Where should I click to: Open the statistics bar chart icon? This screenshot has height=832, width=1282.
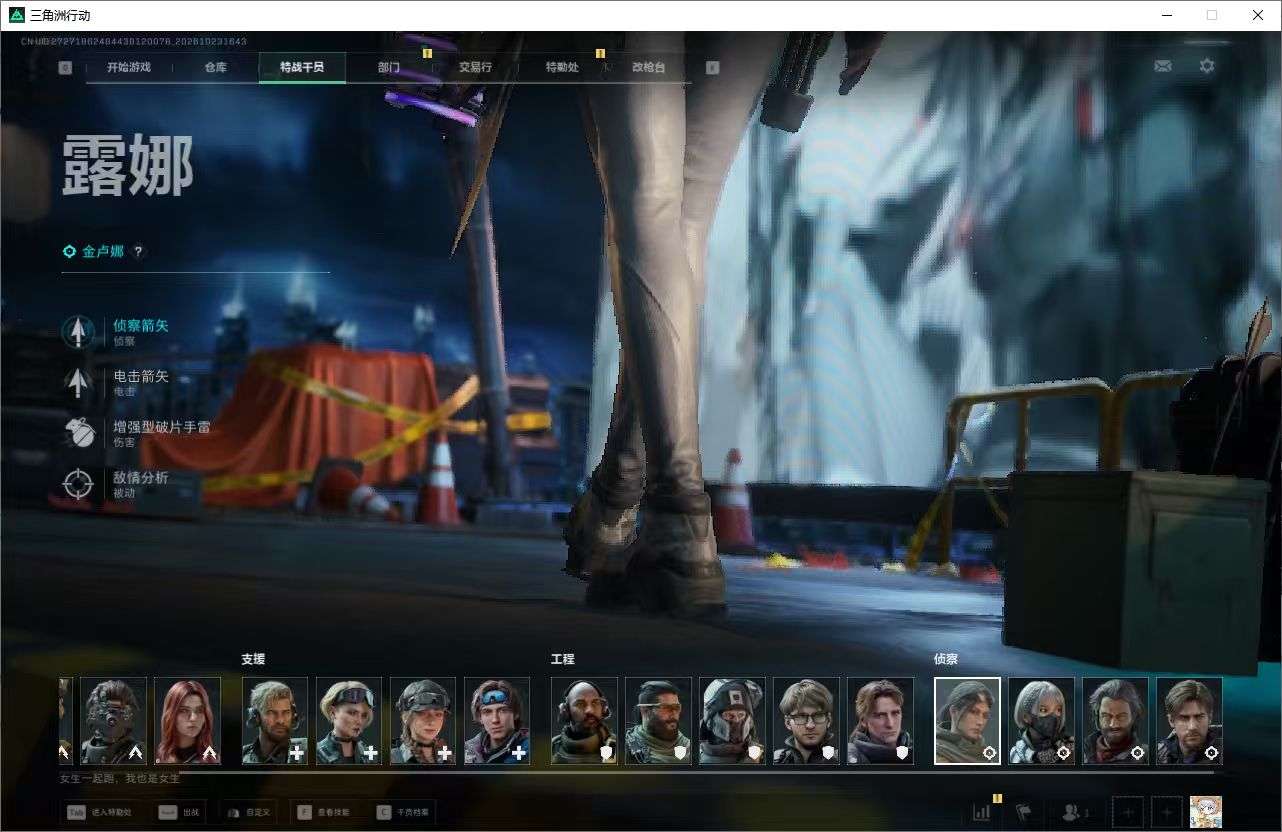[982, 812]
